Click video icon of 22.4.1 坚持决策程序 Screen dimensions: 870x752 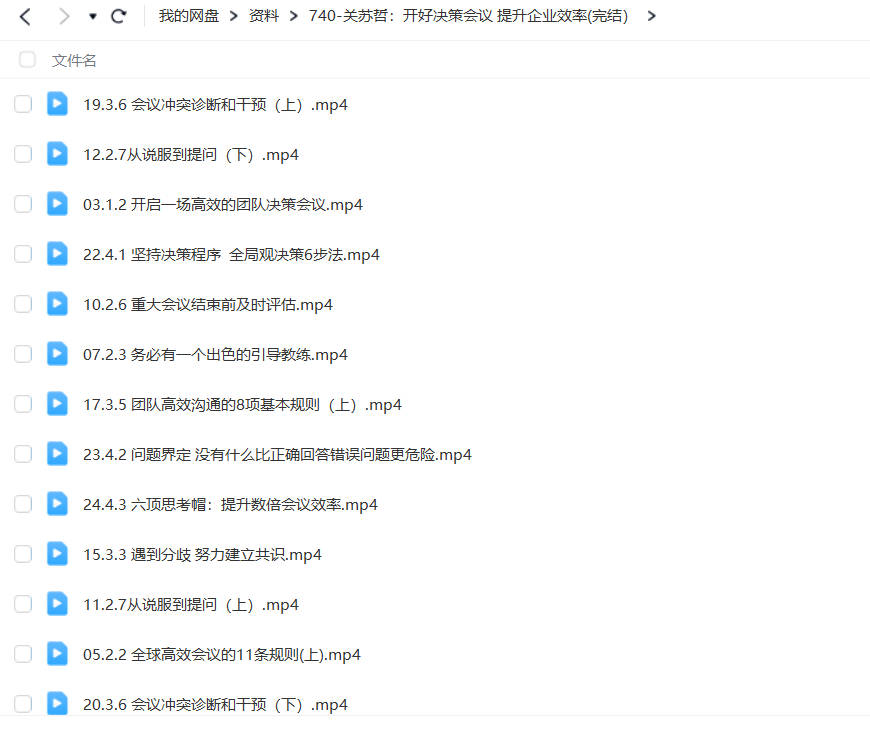pyautogui.click(x=57, y=254)
